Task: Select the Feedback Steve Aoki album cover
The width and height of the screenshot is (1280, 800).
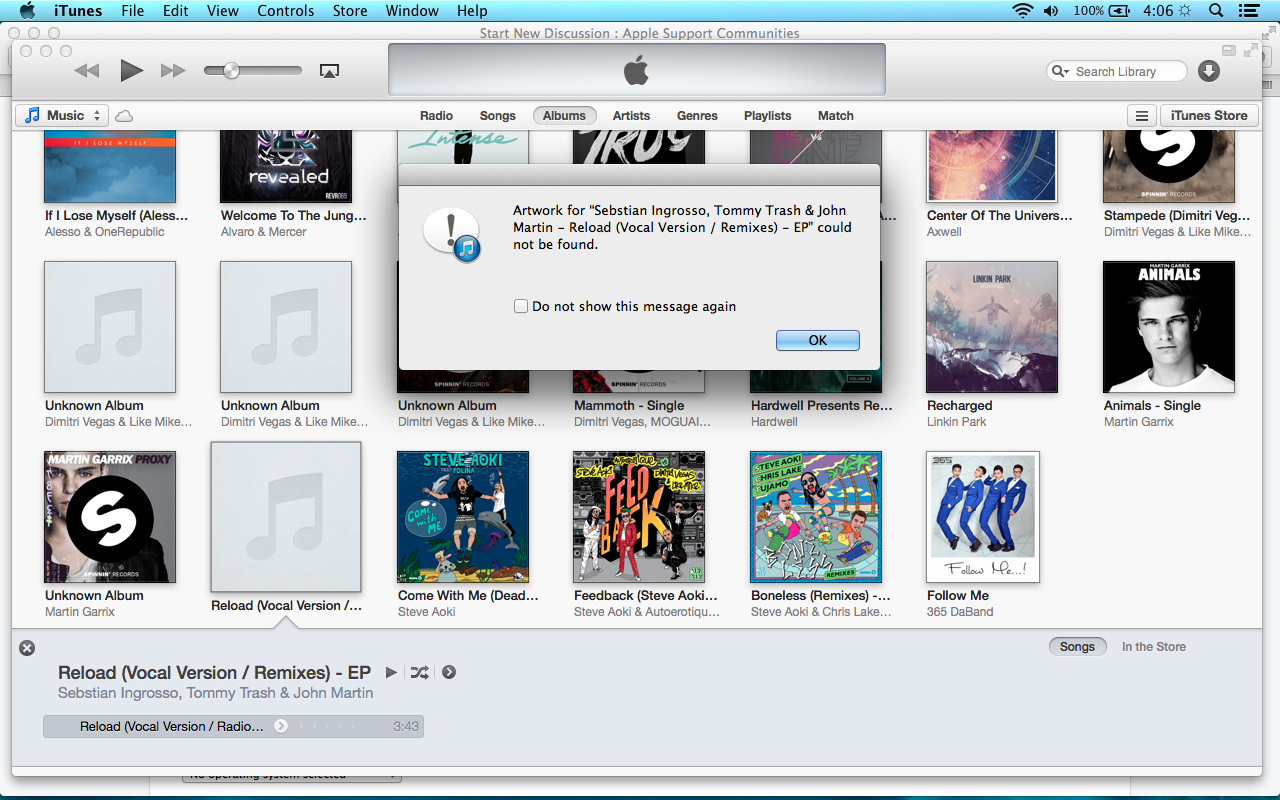Action: click(x=639, y=517)
